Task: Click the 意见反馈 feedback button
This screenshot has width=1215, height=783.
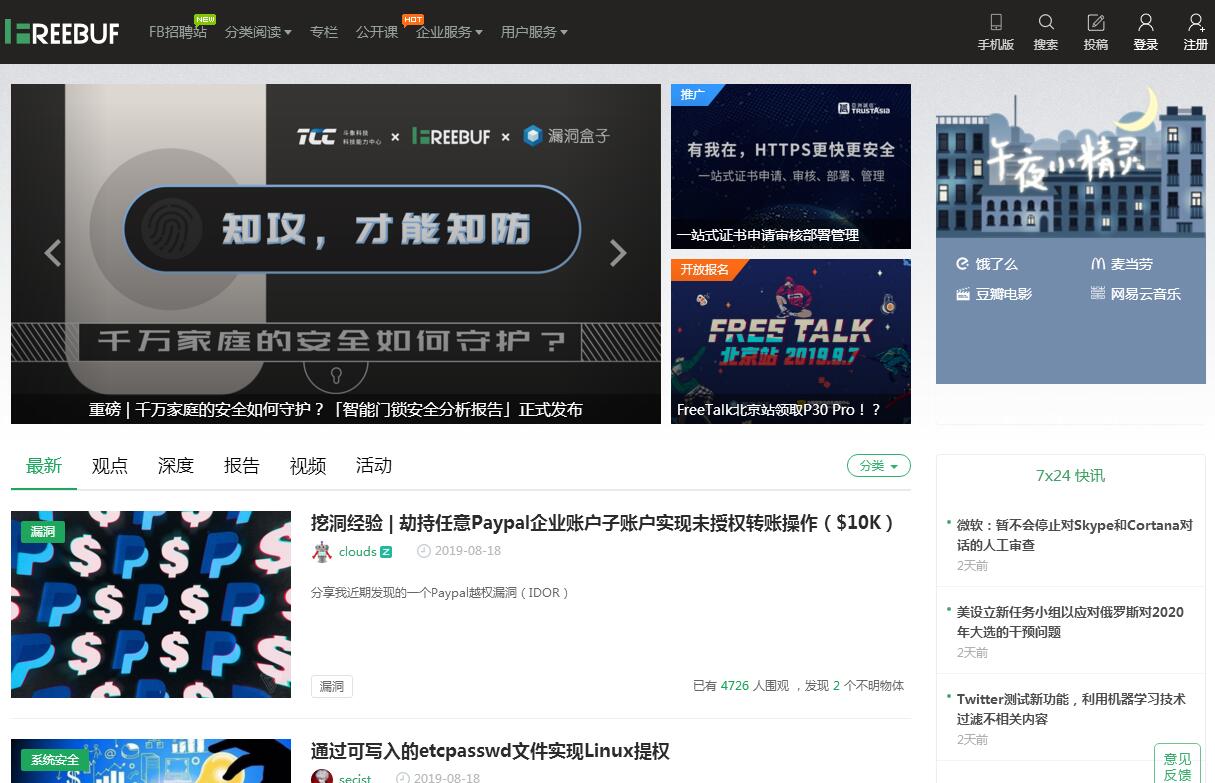Action: pos(1178,766)
